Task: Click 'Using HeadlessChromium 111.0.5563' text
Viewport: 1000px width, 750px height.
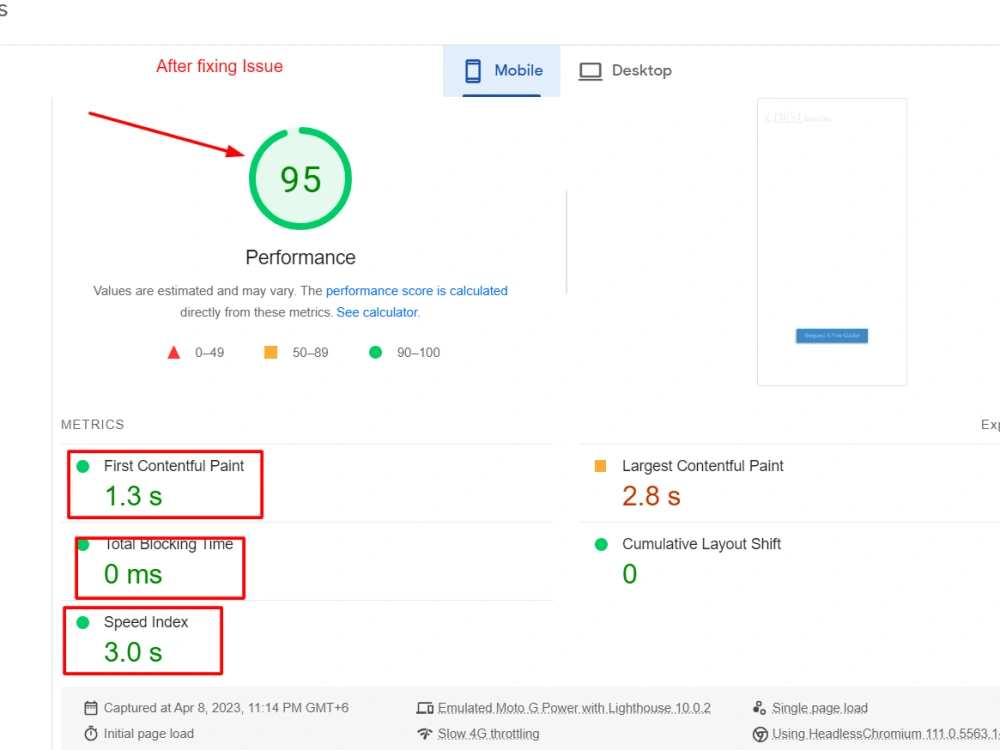Action: click(x=886, y=734)
